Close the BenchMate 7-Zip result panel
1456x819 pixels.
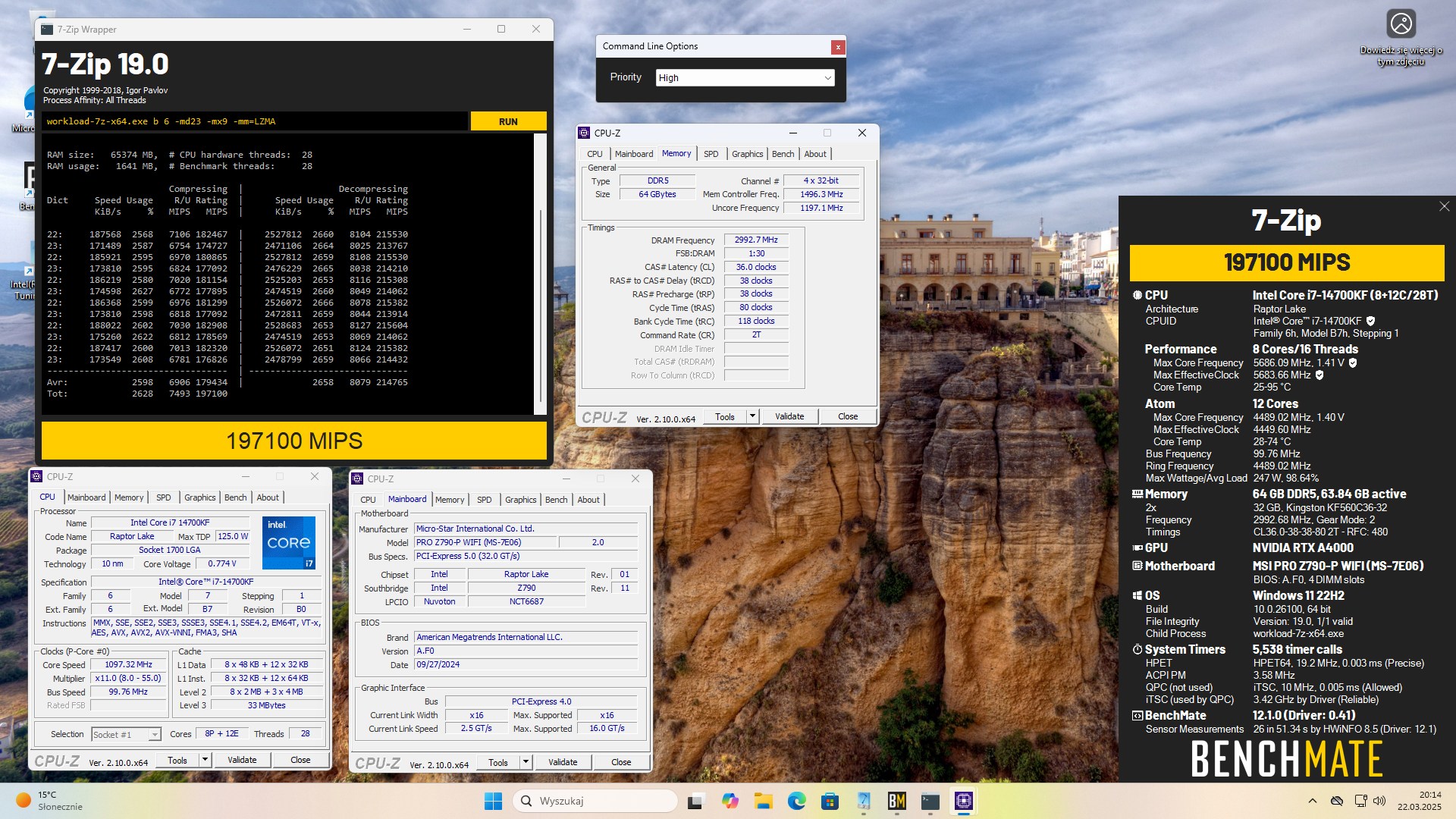pyautogui.click(x=1444, y=206)
